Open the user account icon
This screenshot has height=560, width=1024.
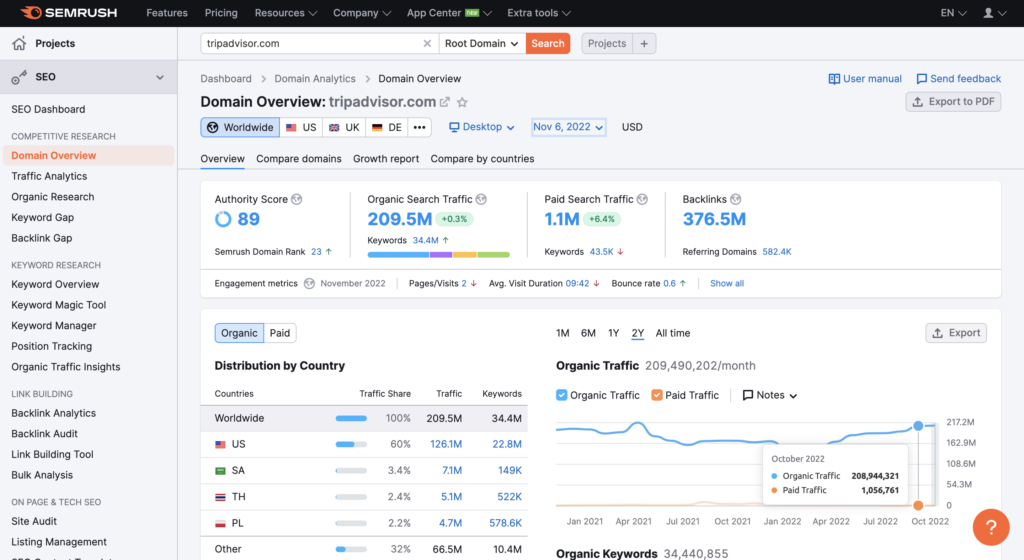click(988, 13)
